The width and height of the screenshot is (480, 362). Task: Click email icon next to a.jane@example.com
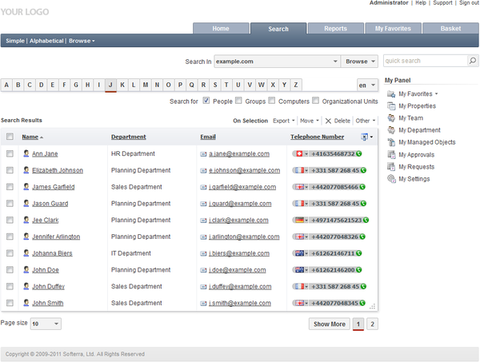(203, 154)
